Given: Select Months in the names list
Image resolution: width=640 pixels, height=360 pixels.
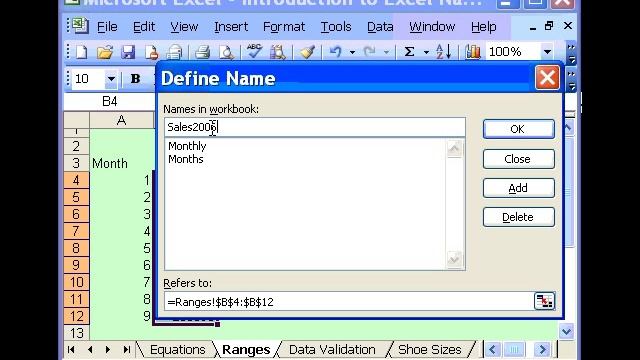Looking at the screenshot, I should [x=186, y=159].
